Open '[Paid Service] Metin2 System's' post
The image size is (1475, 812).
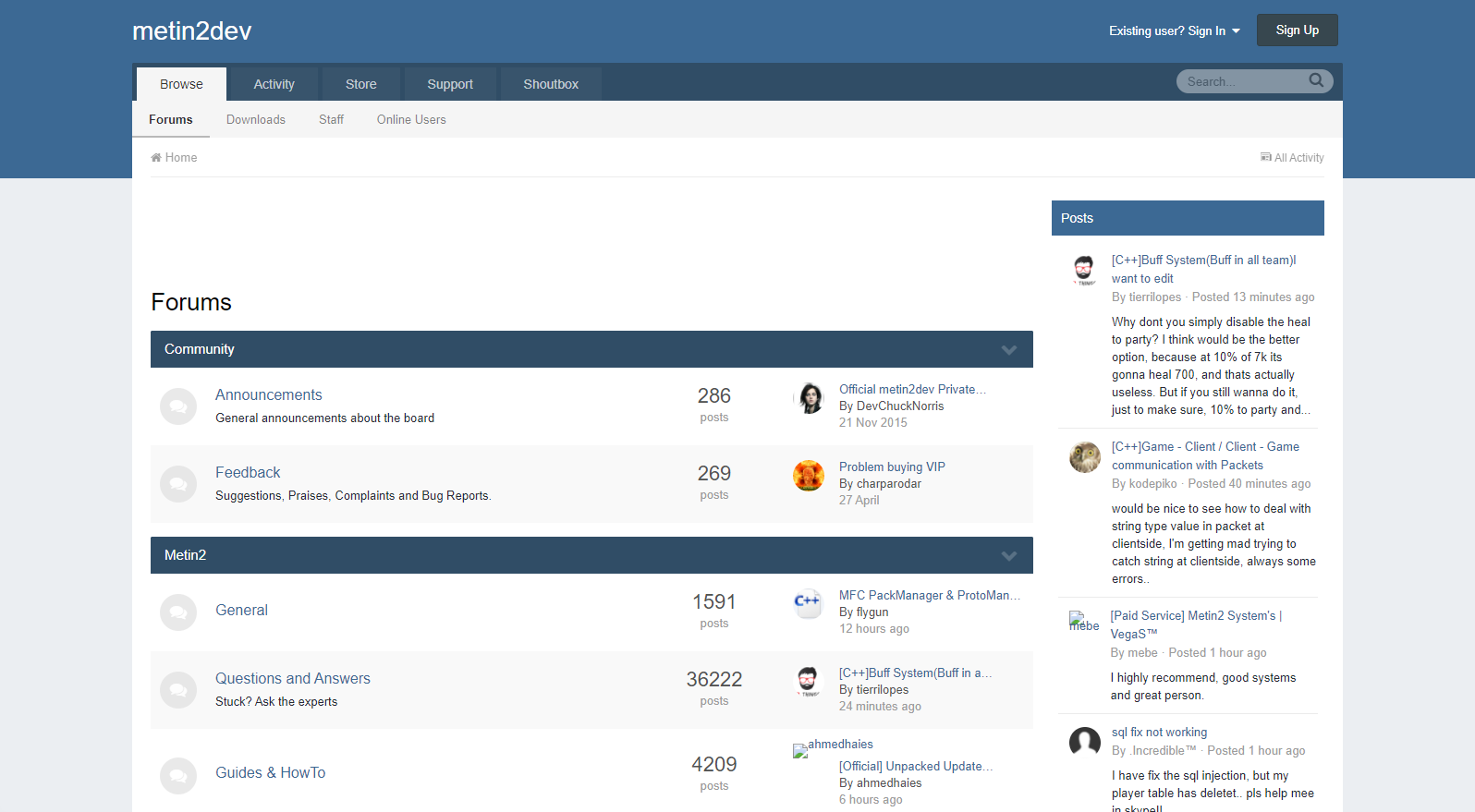tap(1196, 624)
